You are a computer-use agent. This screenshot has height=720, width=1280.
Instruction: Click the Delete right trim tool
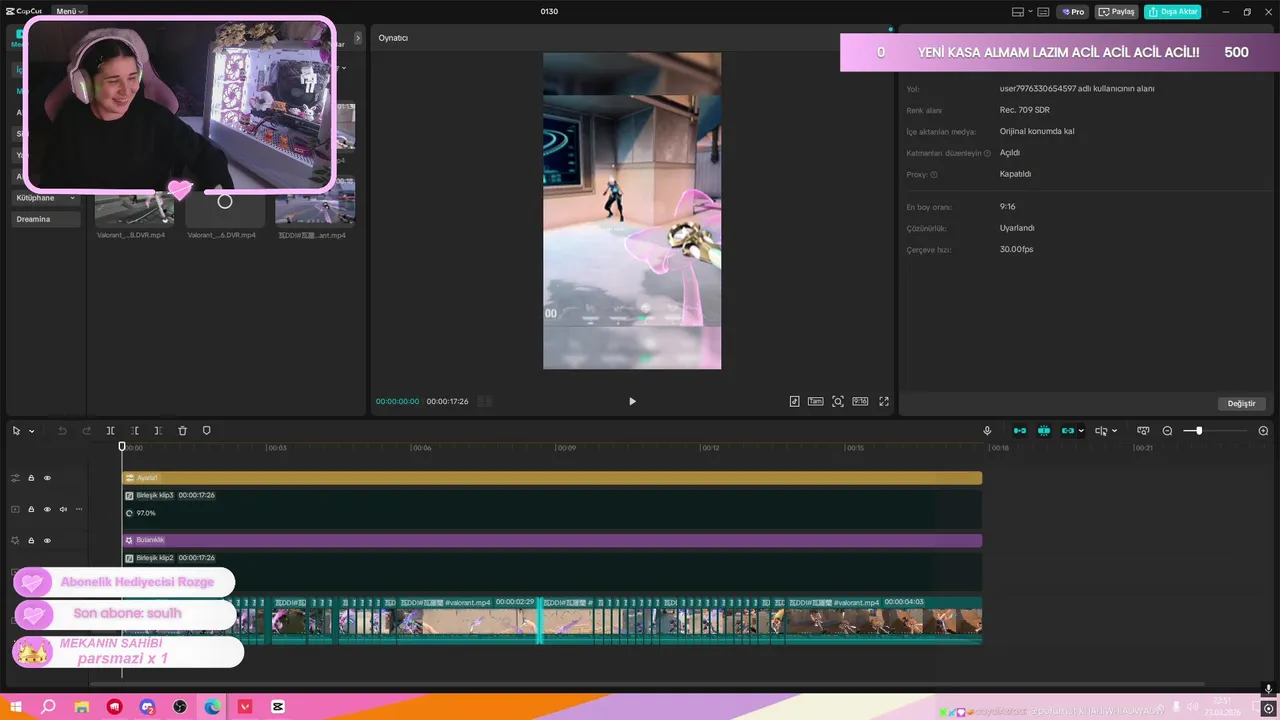coord(158,431)
